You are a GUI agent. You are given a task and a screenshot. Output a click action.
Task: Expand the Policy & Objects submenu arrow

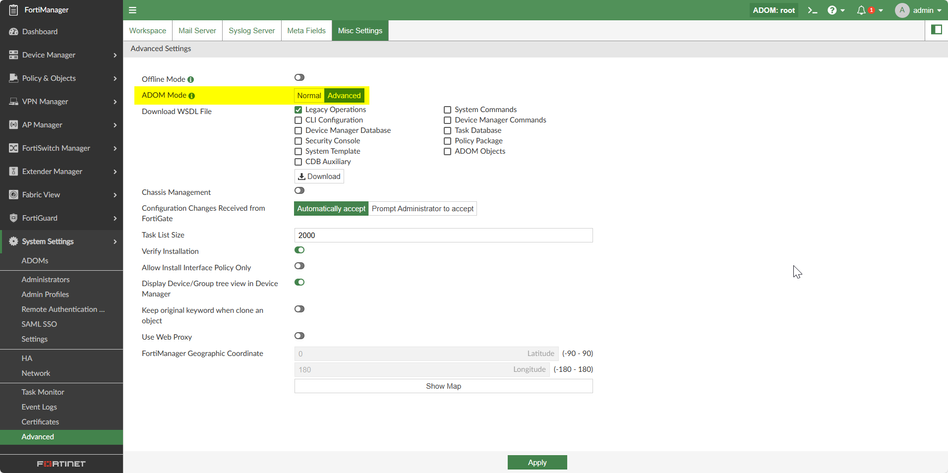tap(115, 78)
